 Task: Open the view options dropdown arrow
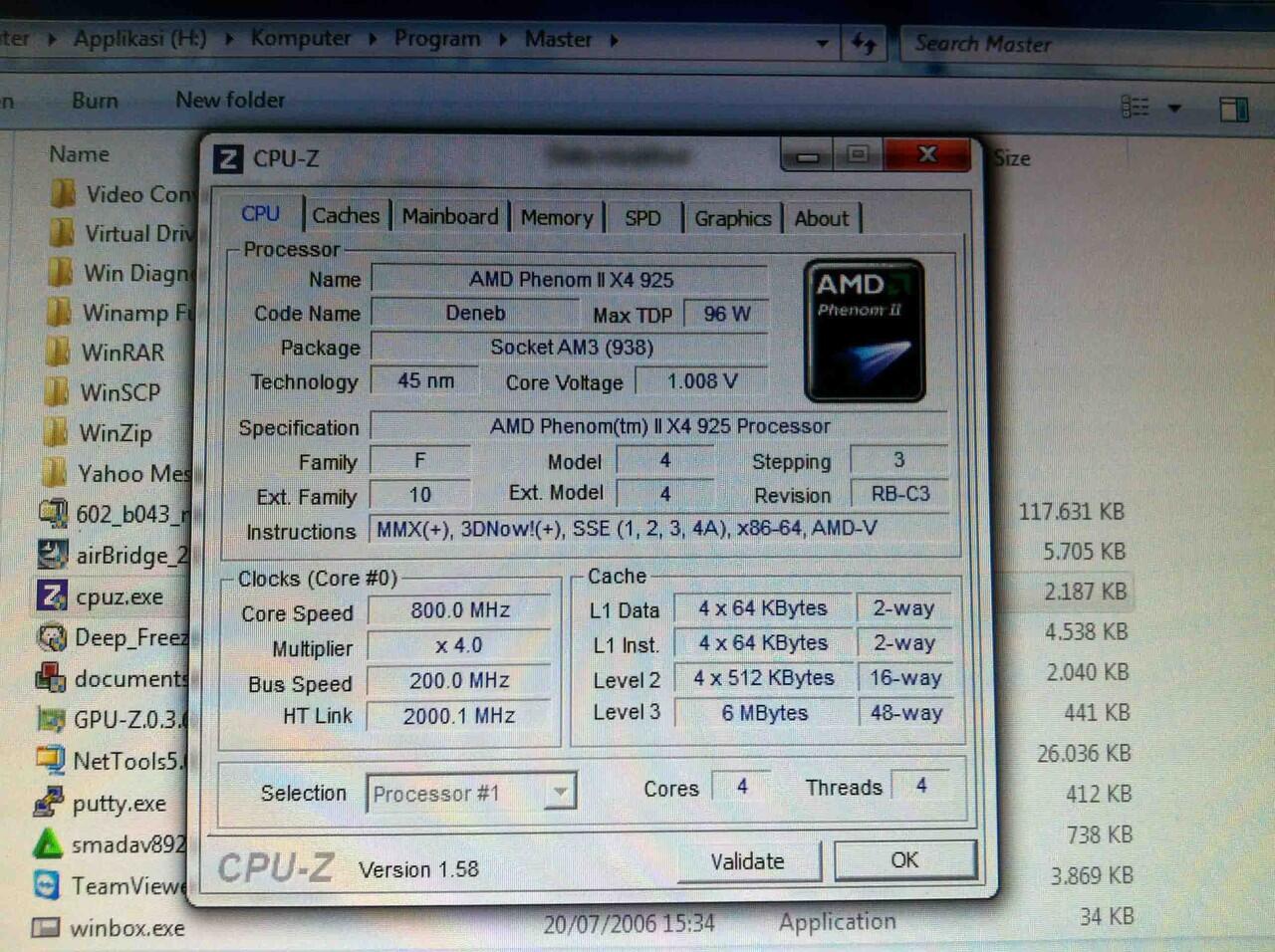tap(1175, 107)
